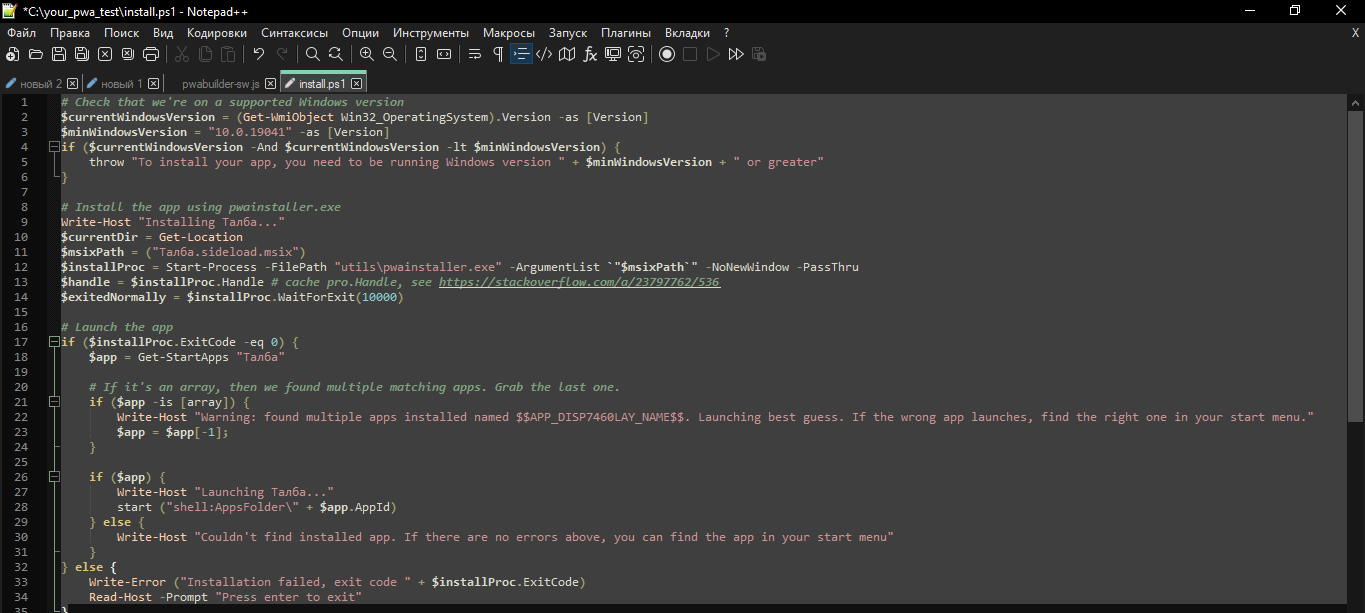Close the новый 1 tab
This screenshot has height=613, width=1365.
[153, 84]
